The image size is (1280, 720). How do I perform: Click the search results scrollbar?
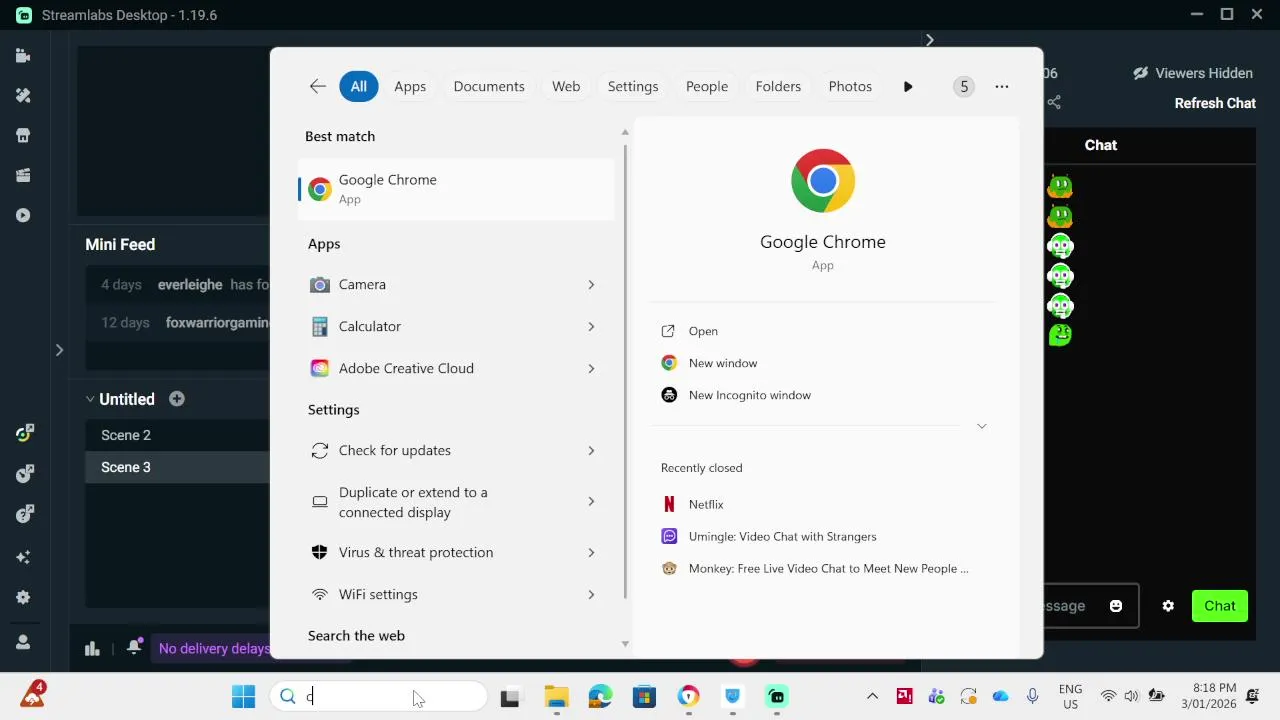pyautogui.click(x=626, y=370)
